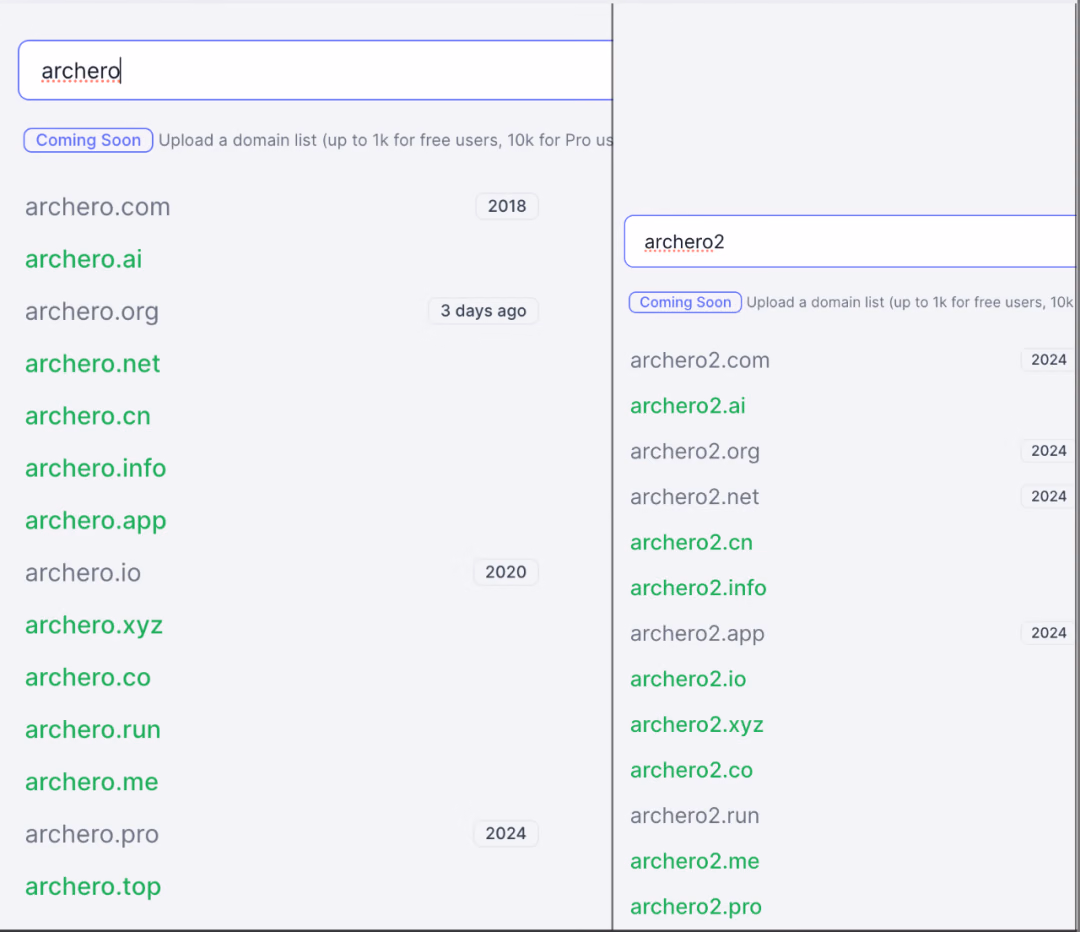The width and height of the screenshot is (1080, 932).
Task: Select archero2.com in the right results
Action: pyautogui.click(x=700, y=360)
